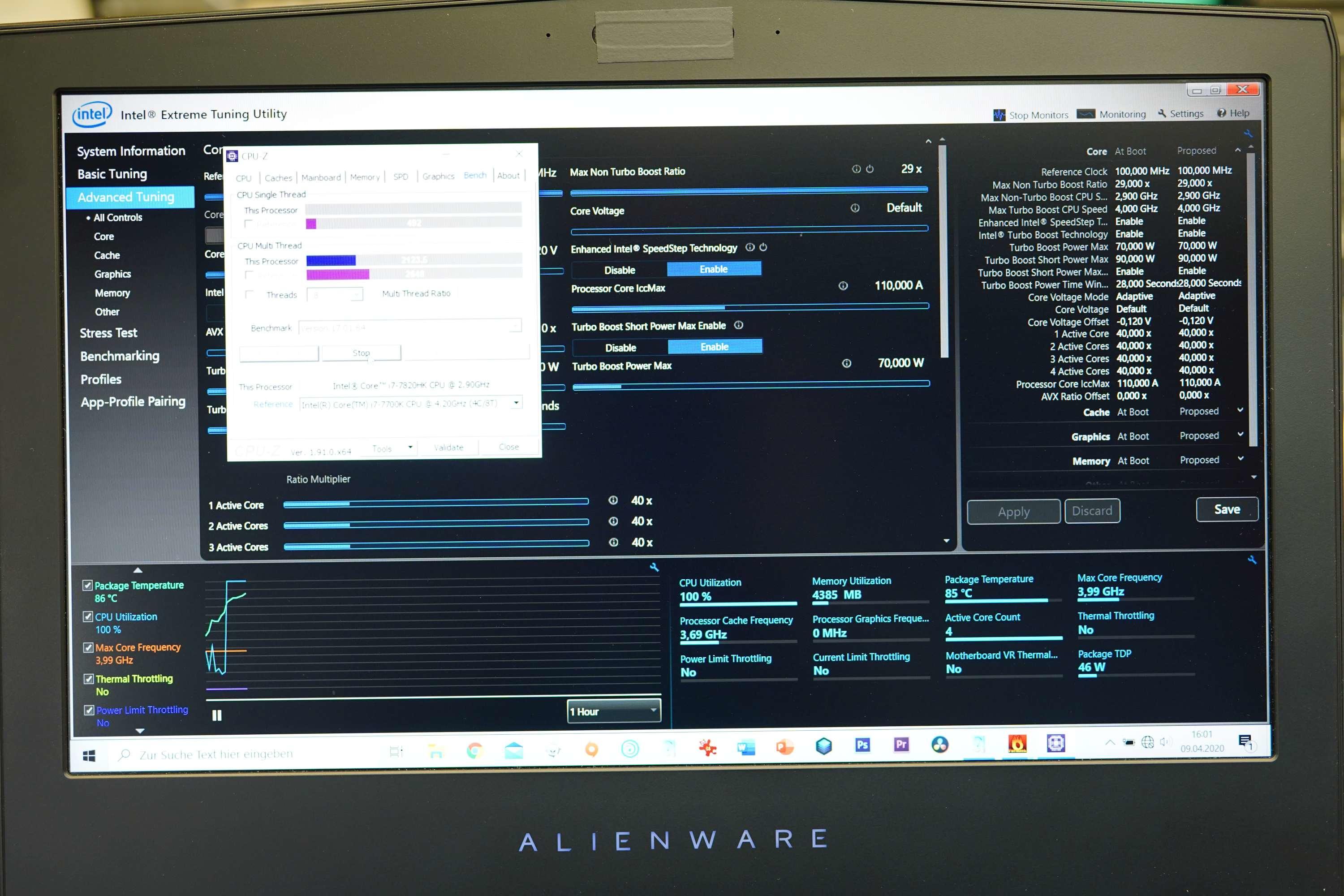Collapse the Core section in proposed panel
Image resolution: width=1344 pixels, height=896 pixels.
[x=1238, y=150]
